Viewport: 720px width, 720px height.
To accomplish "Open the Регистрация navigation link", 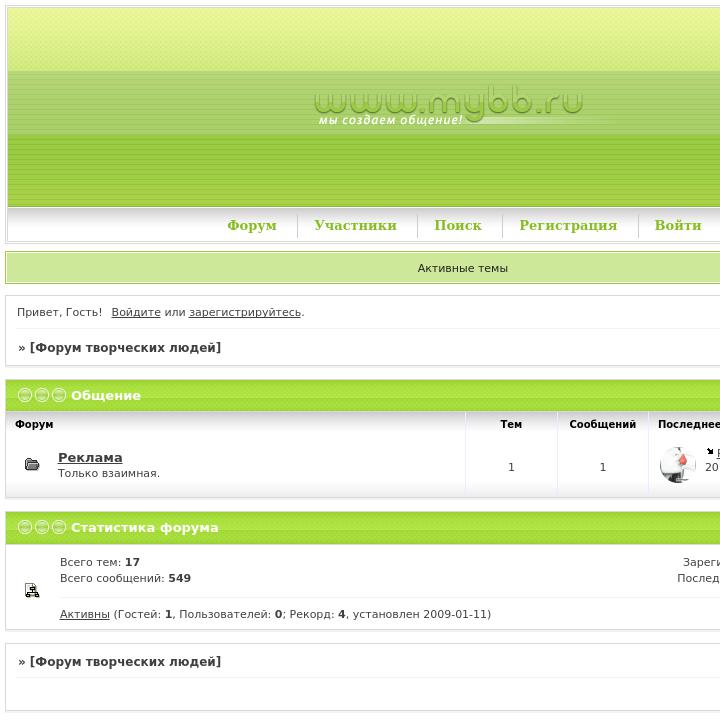I will 568,225.
